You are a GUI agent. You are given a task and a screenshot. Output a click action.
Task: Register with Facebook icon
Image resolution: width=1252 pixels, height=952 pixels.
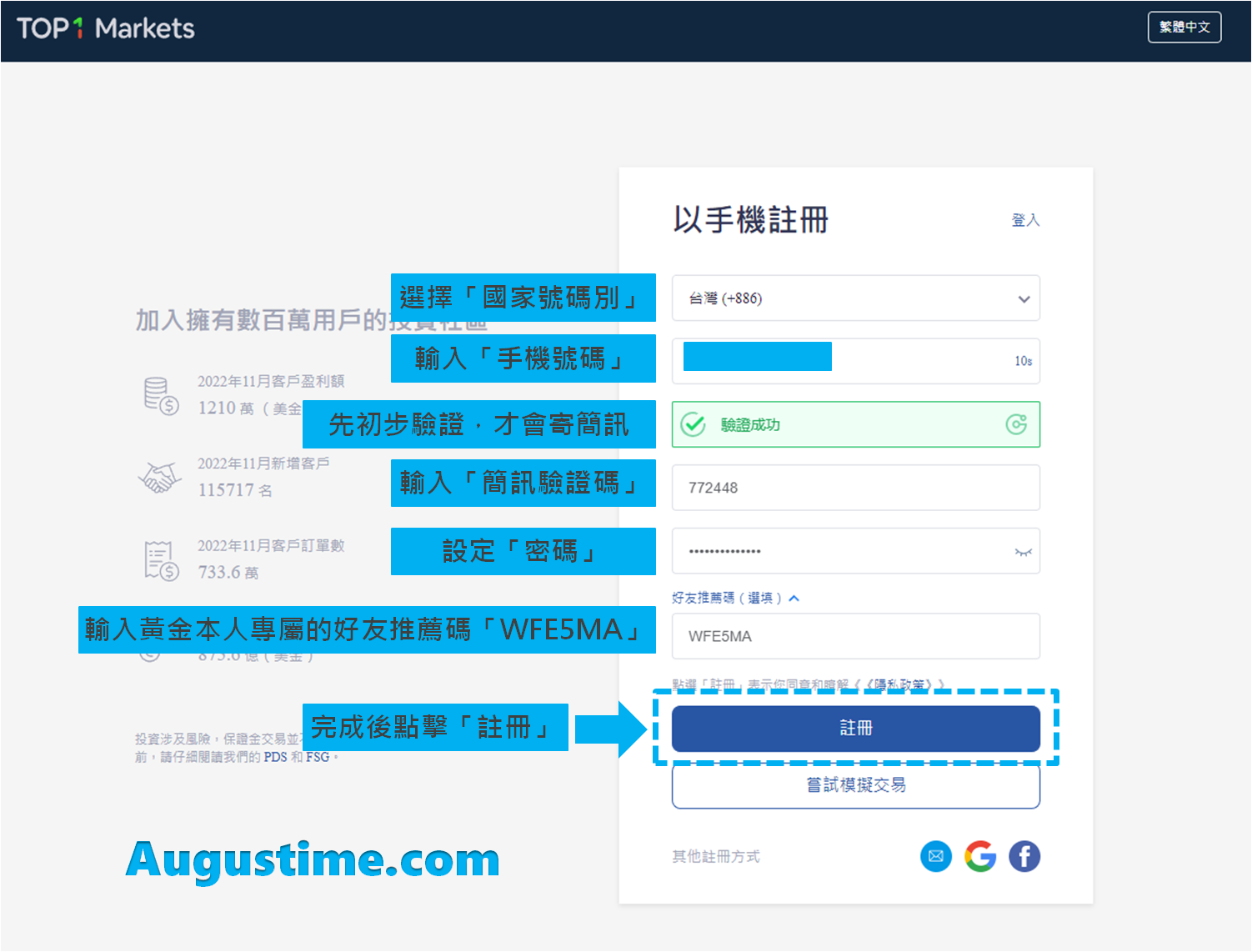[x=1024, y=856]
